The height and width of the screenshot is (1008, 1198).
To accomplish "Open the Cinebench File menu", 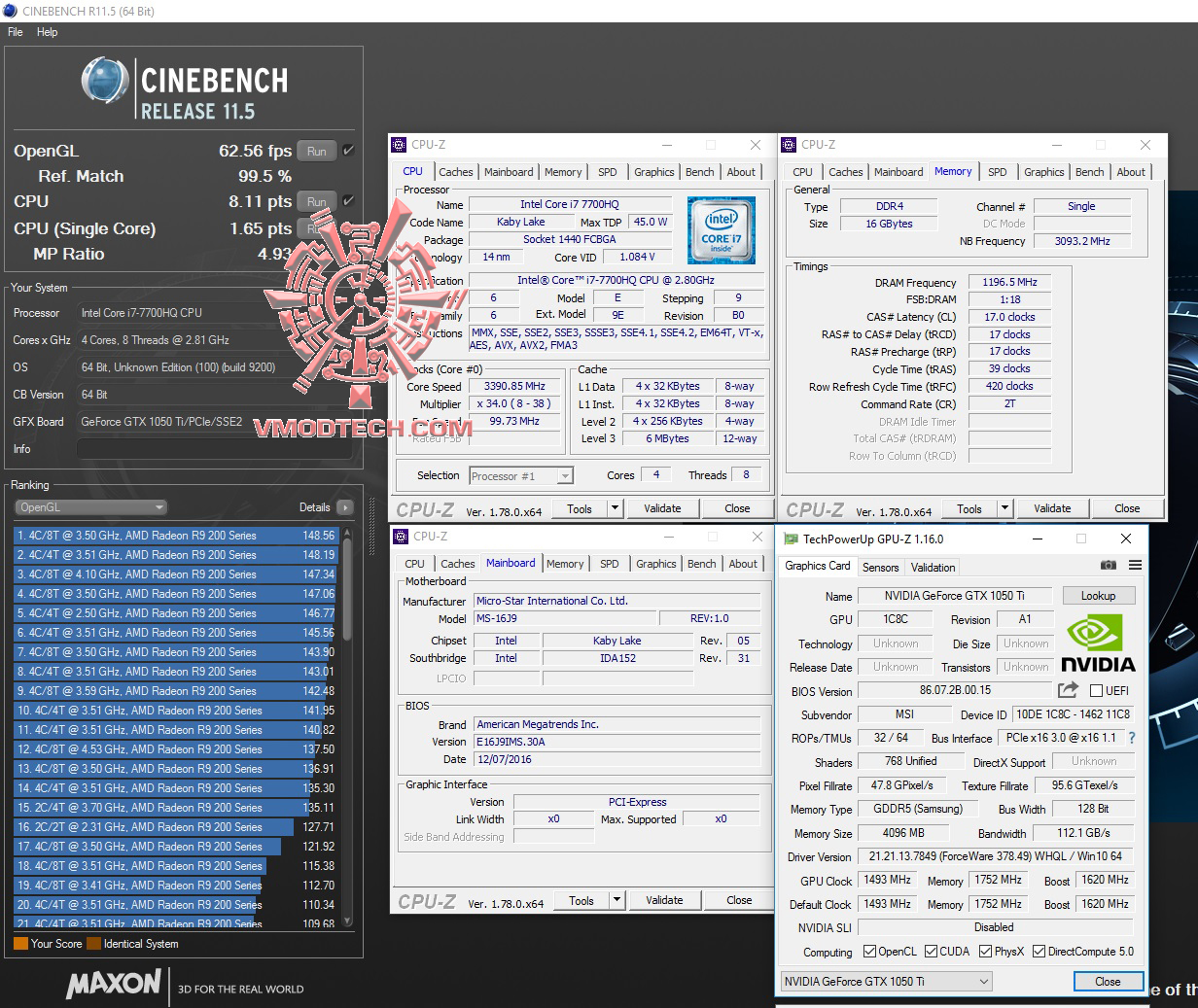I will (x=16, y=32).
